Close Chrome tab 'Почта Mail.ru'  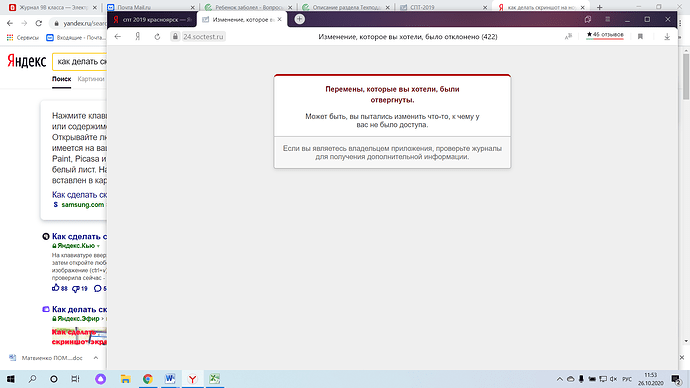point(193,7)
